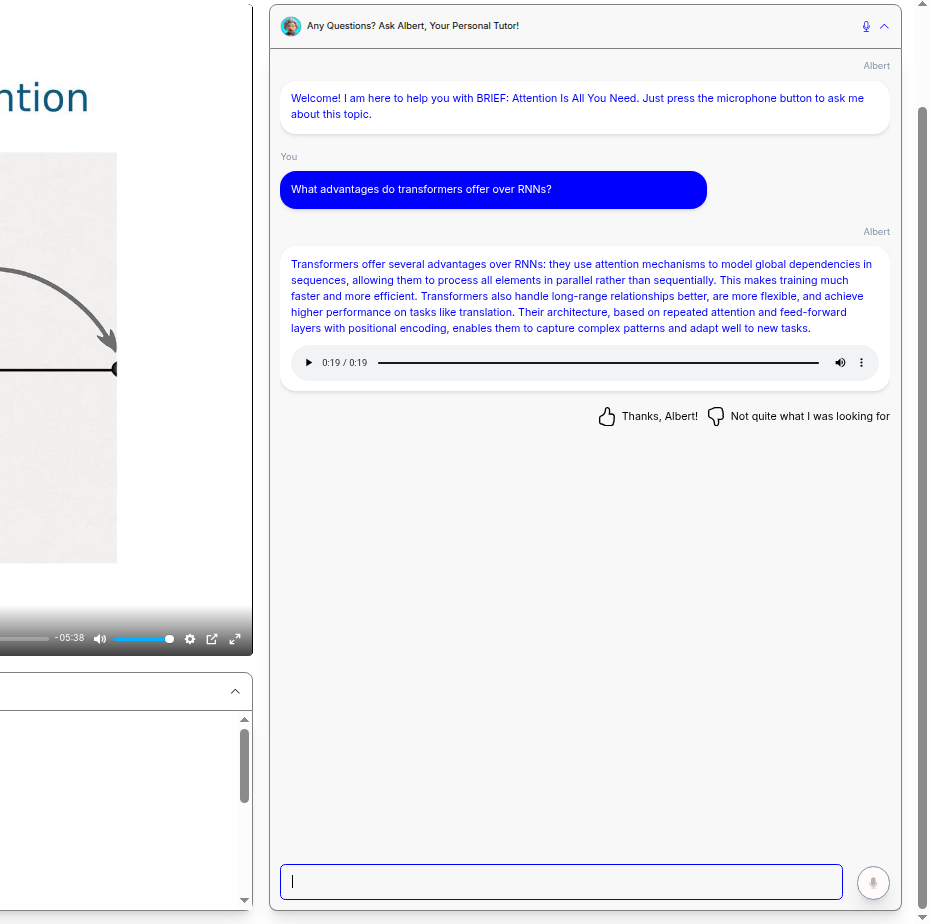930x924 pixels.
Task: Click the microphone icon in the Albert header
Action: pos(866,27)
